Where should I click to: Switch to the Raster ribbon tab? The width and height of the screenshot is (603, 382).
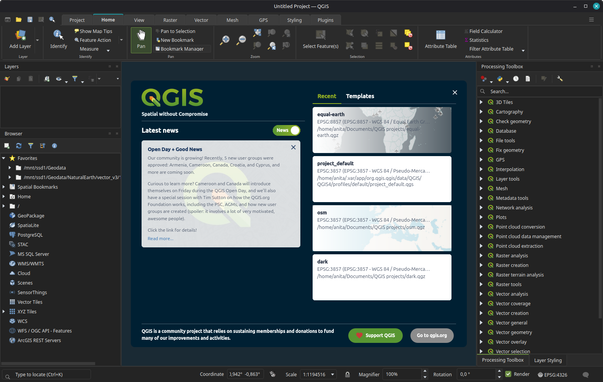click(170, 20)
